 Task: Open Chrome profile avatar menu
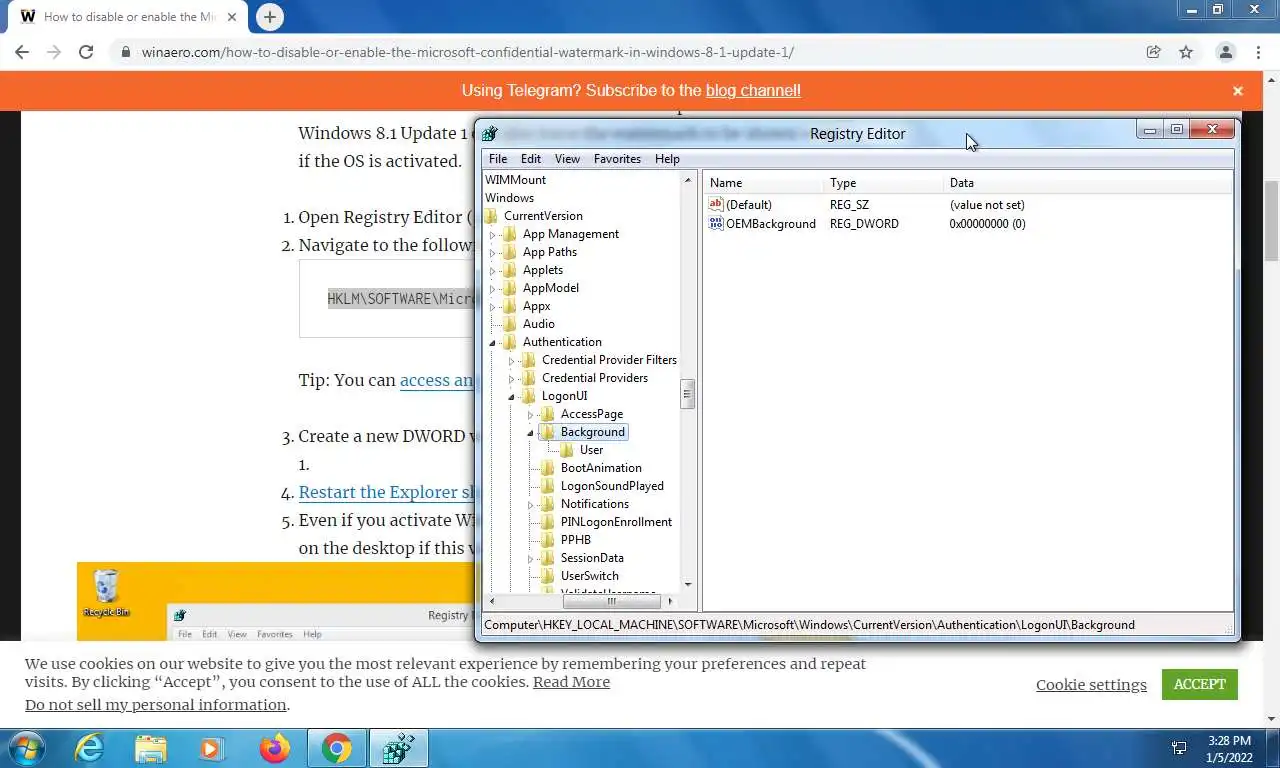pyautogui.click(x=1225, y=52)
